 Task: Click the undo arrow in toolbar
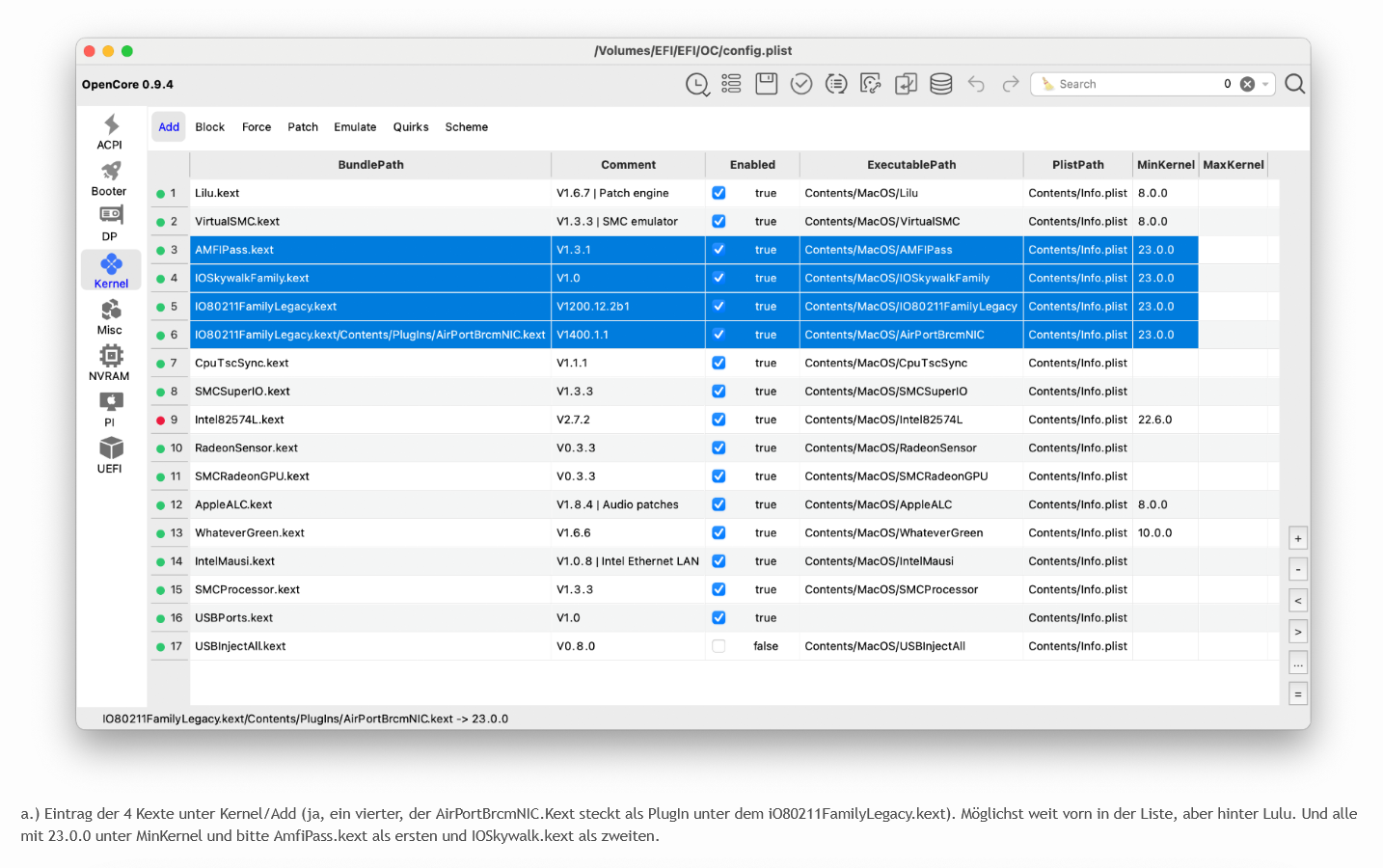(x=976, y=84)
